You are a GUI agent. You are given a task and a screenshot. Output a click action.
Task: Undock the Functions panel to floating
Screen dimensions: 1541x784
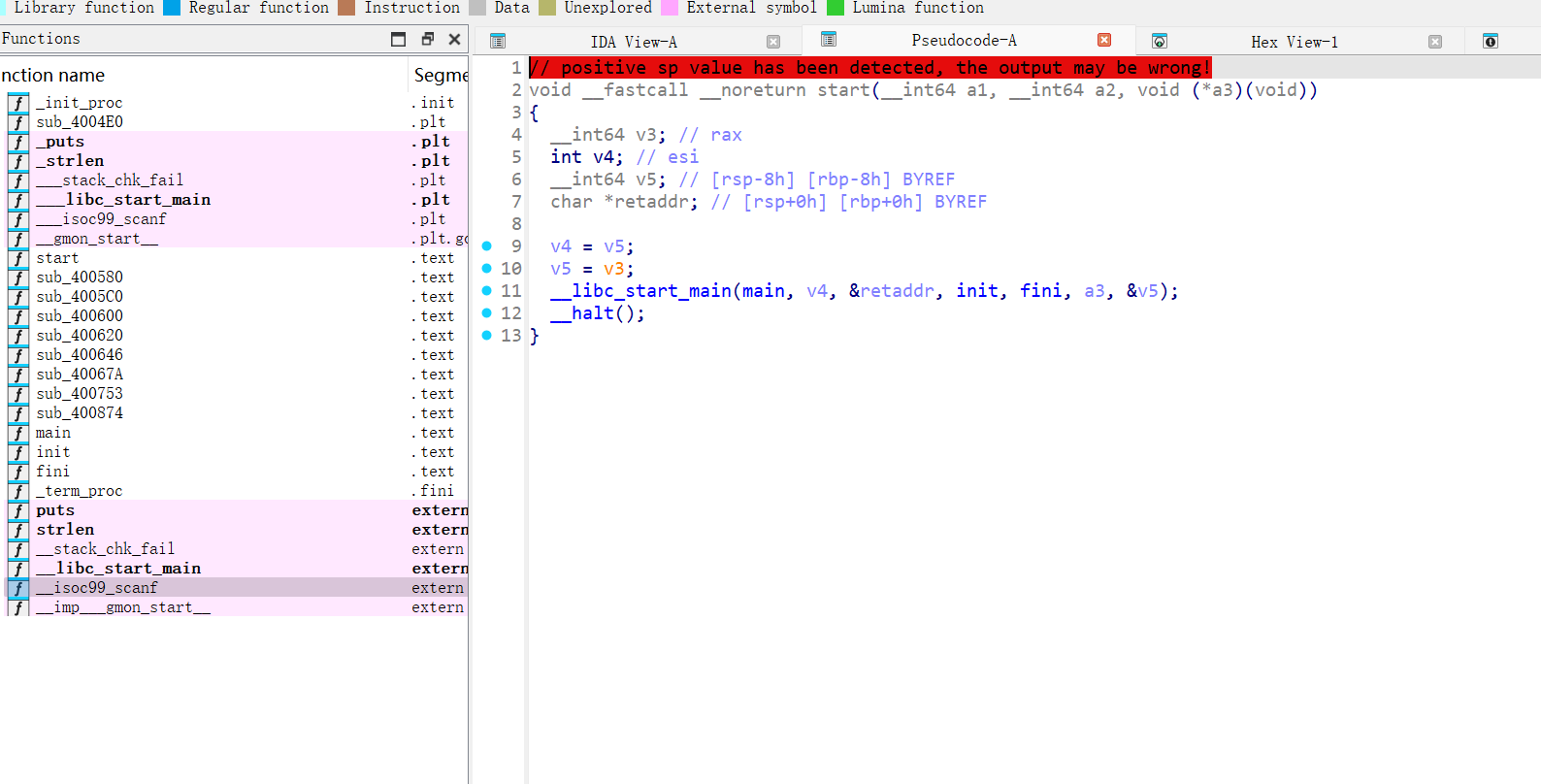[427, 39]
